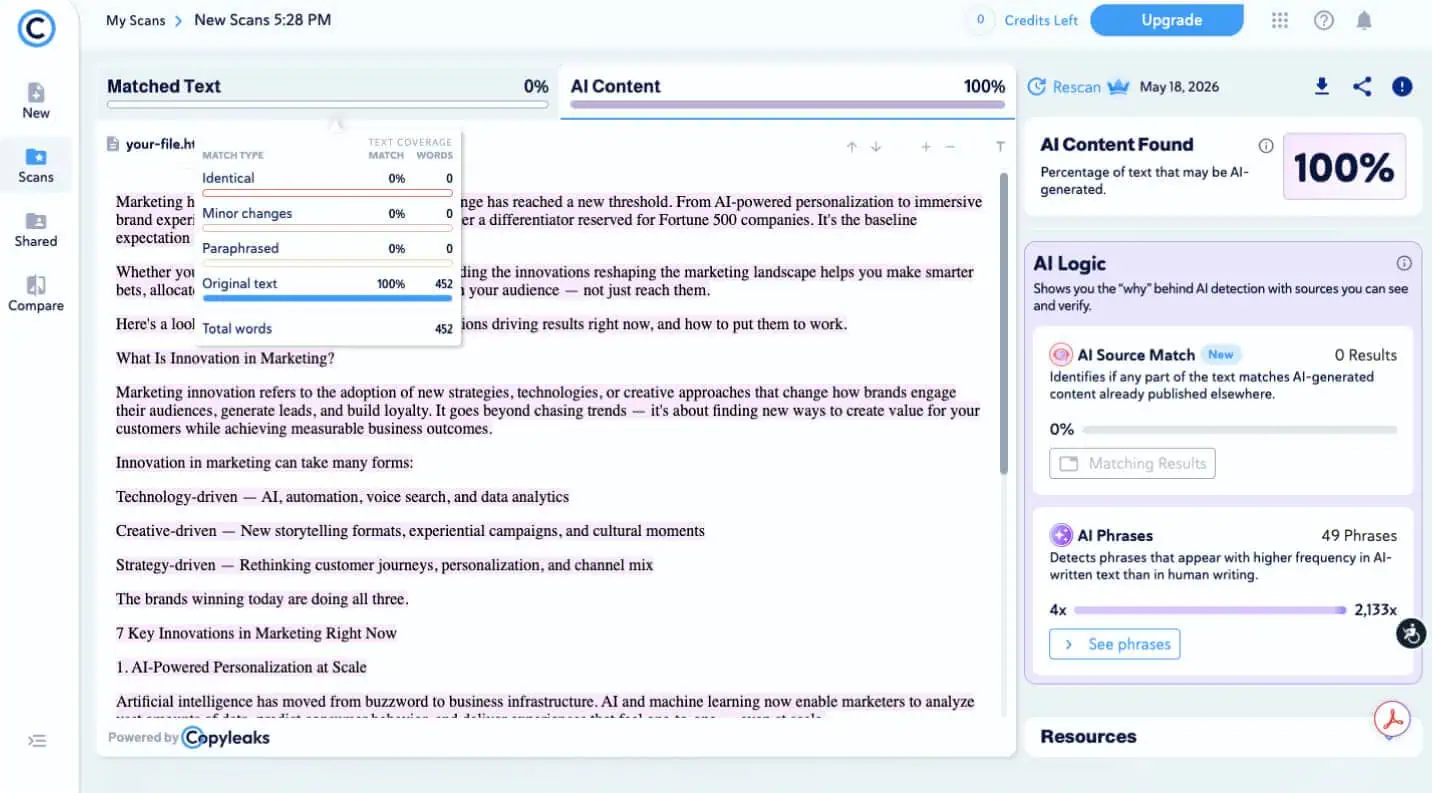Viewport: 1432px width, 793px height.
Task: Go to previous match up arrow
Action: (x=851, y=147)
